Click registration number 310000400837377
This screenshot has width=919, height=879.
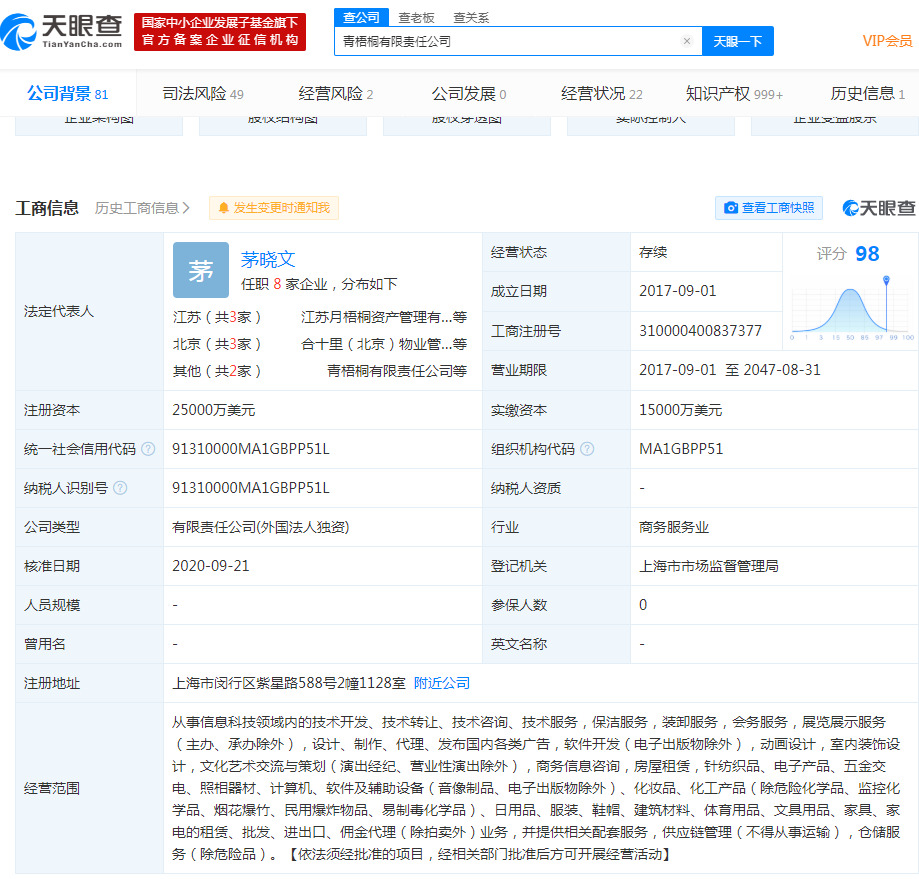(x=700, y=331)
